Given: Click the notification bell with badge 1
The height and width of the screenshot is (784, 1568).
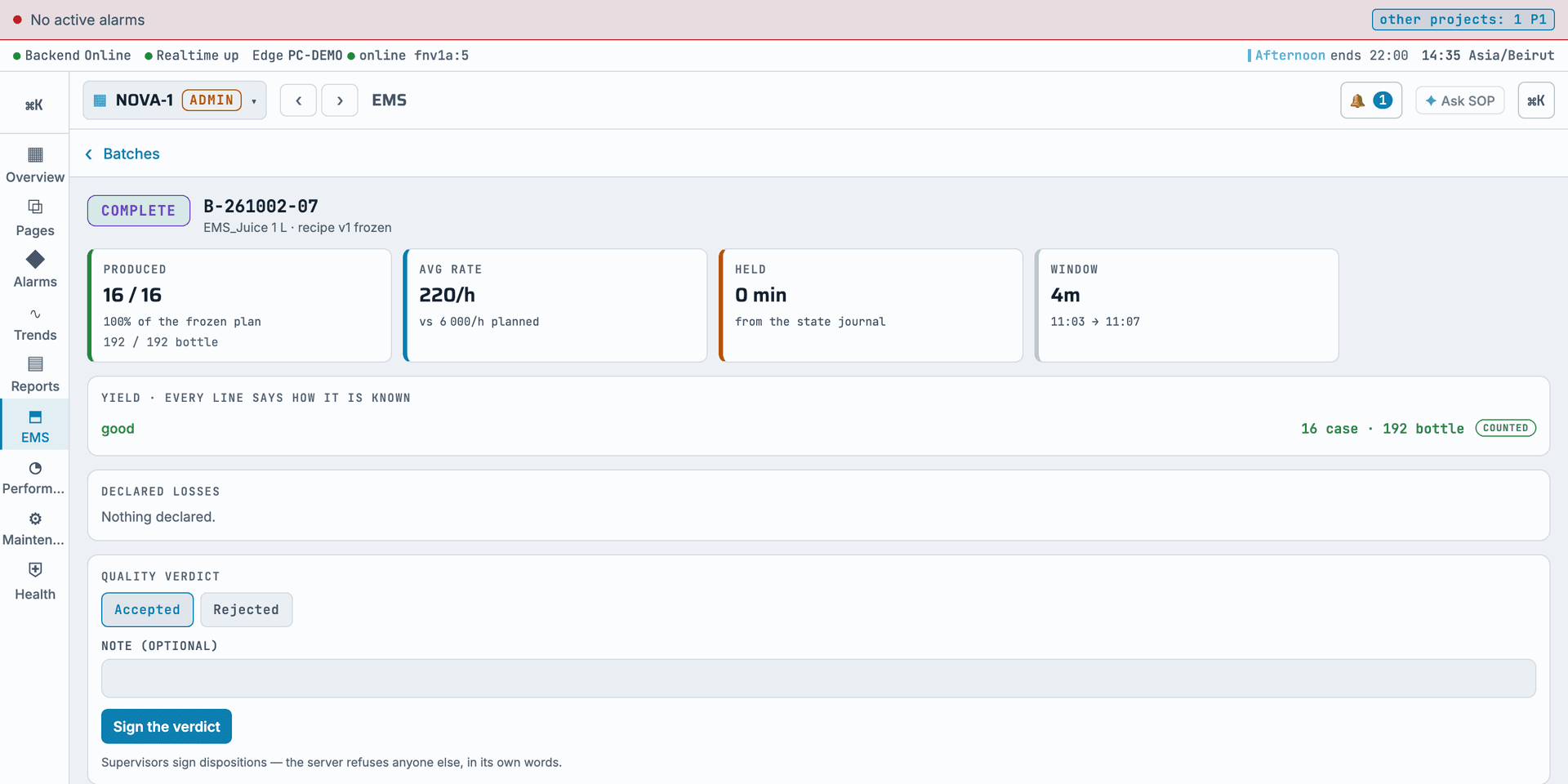Looking at the screenshot, I should tap(1371, 100).
